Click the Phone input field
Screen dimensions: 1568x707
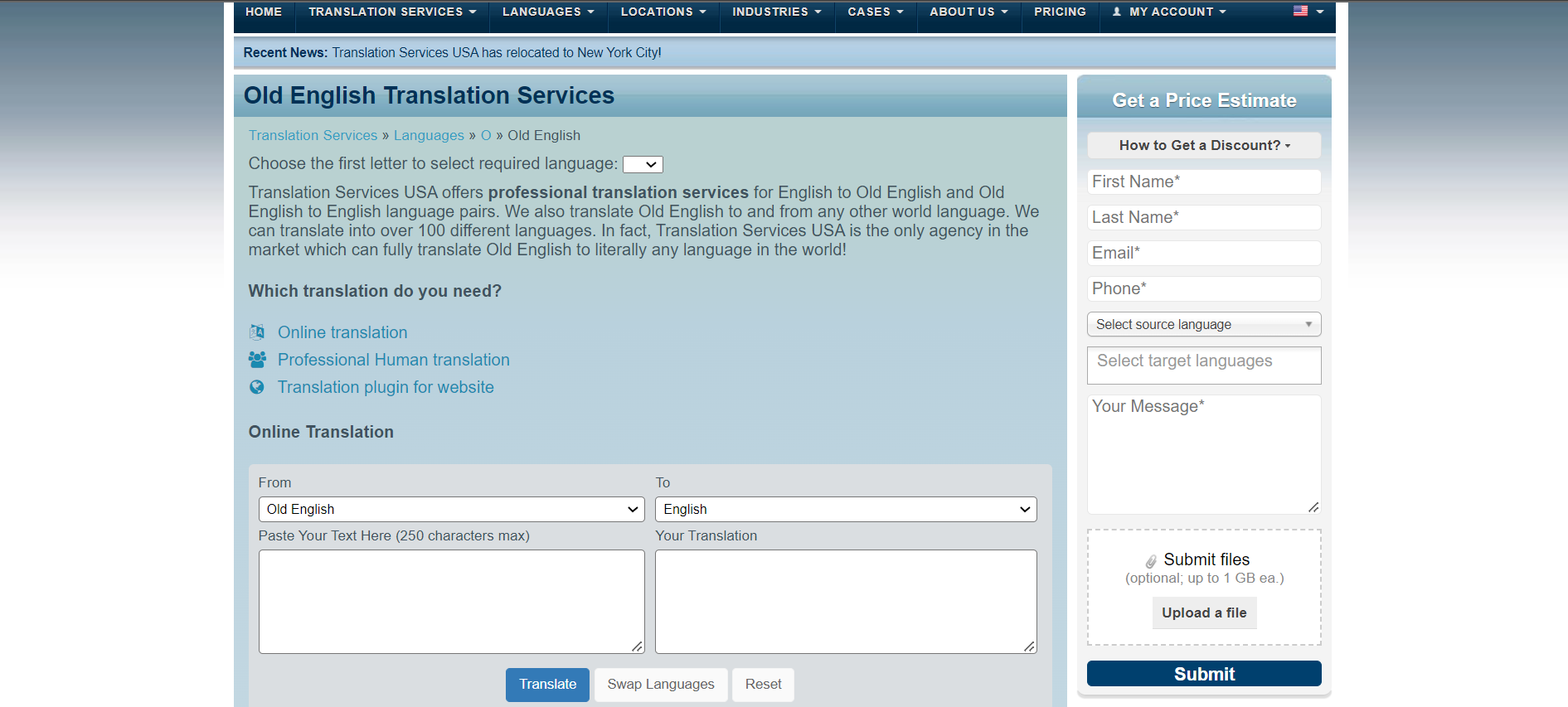point(1204,288)
